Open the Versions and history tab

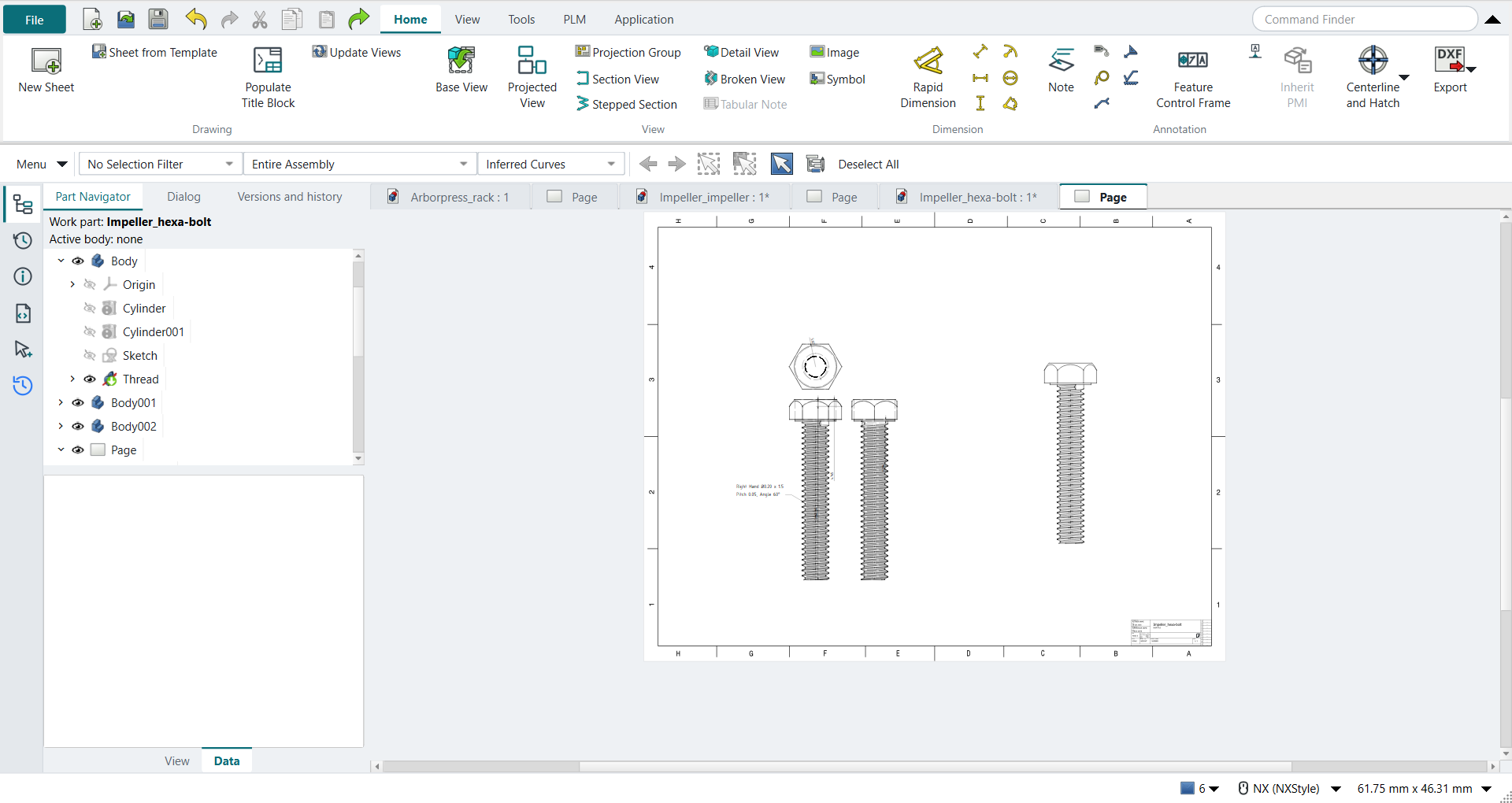pos(290,197)
